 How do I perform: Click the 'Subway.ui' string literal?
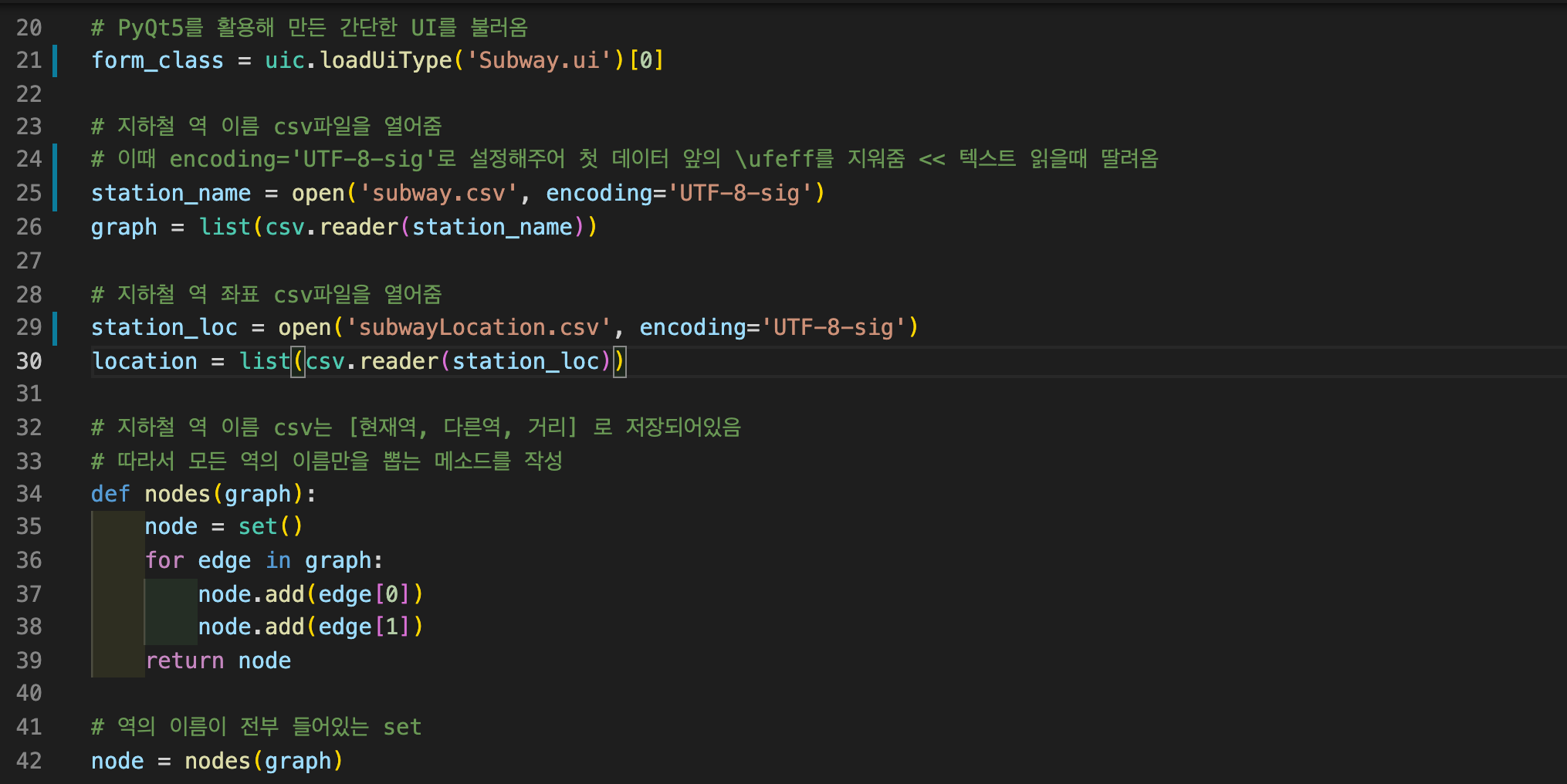pos(539,60)
